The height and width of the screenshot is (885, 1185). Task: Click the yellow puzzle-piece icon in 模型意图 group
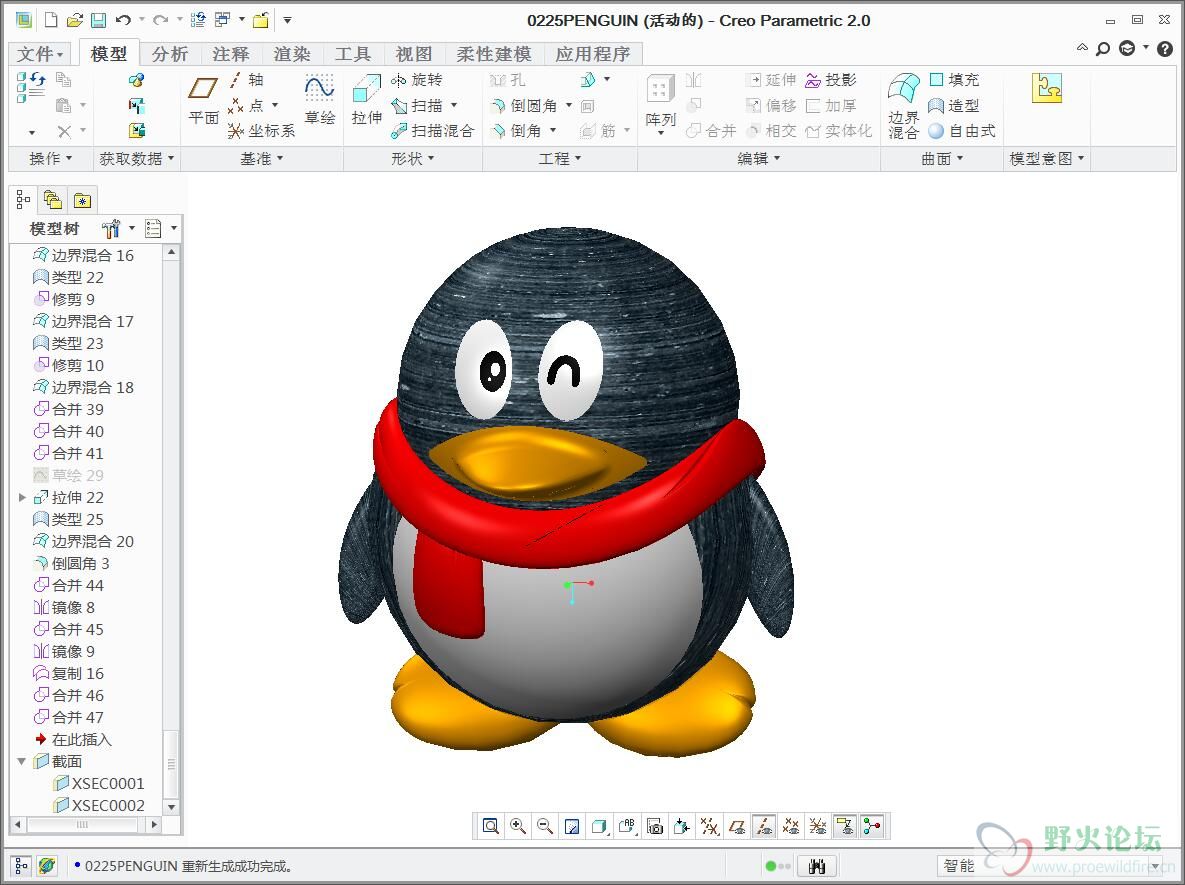click(x=1047, y=88)
